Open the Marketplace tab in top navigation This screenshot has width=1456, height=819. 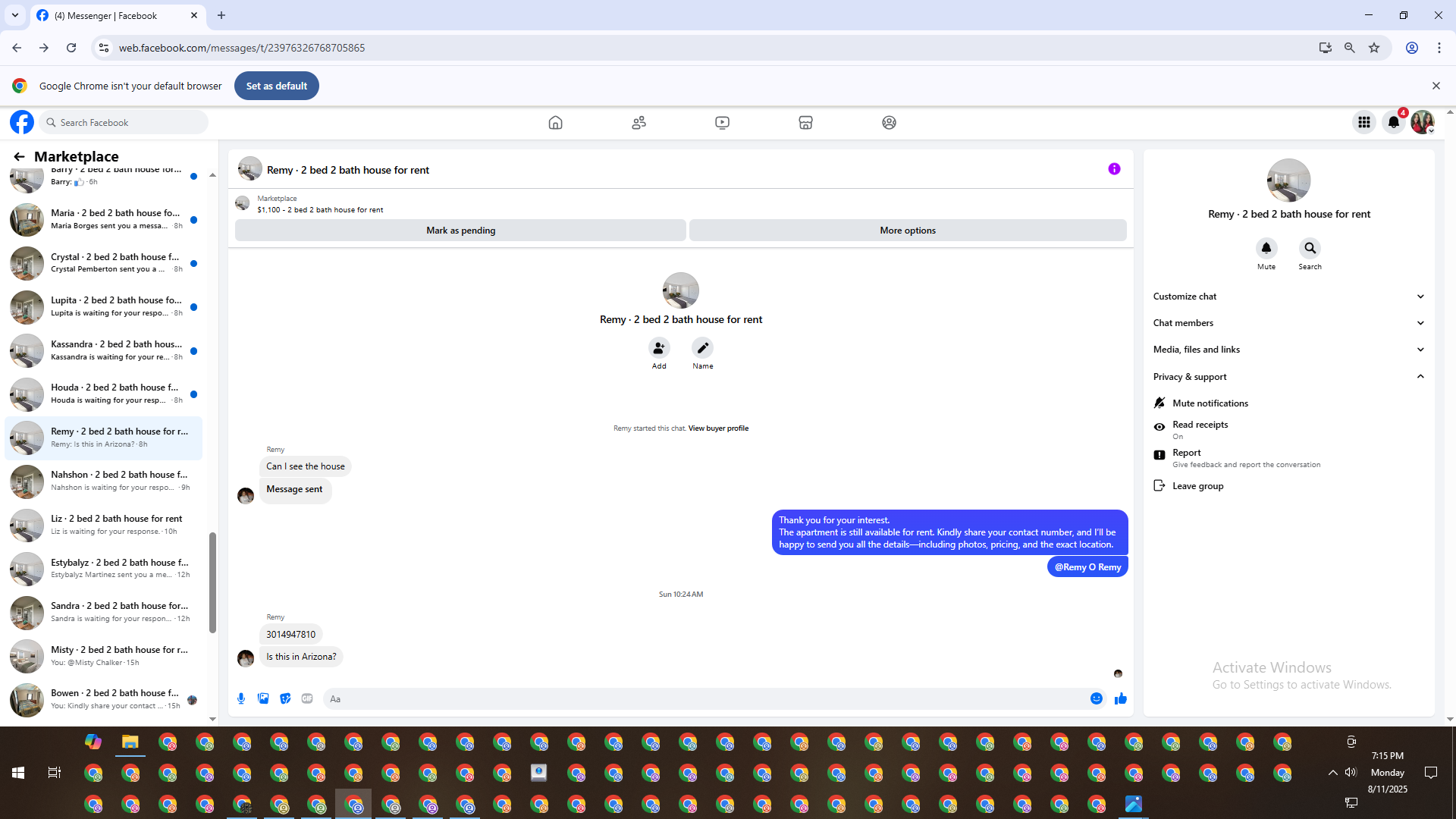point(805,122)
